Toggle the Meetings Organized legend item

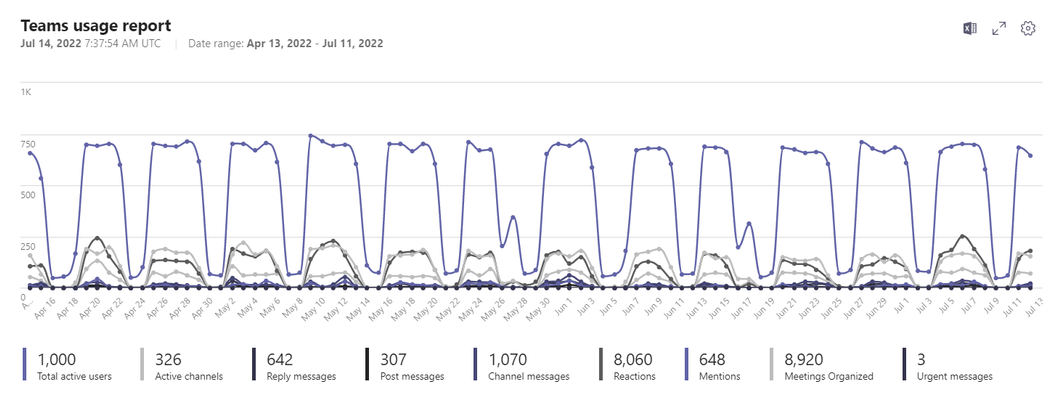823,365
